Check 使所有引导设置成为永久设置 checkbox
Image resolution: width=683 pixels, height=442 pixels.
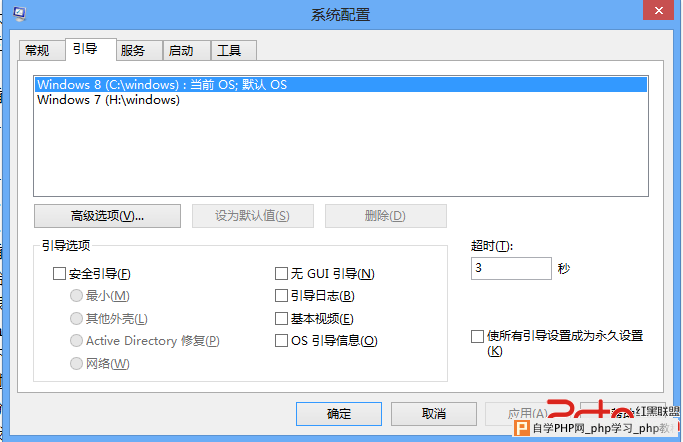coord(477,336)
